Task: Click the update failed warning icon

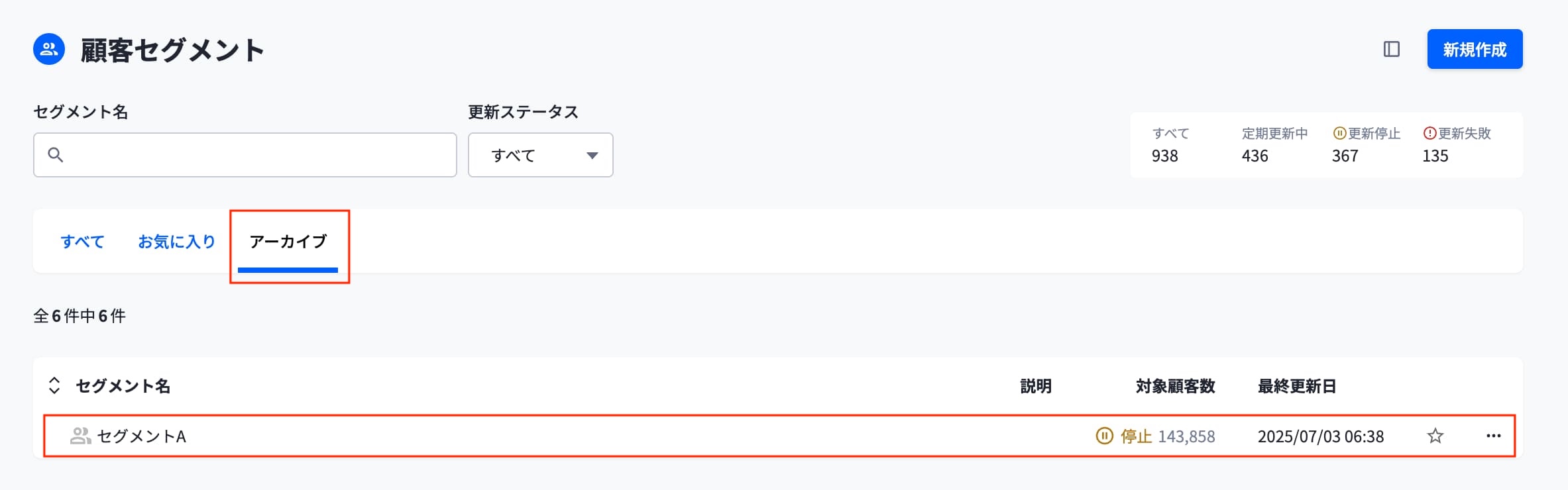Action: coord(1429,134)
